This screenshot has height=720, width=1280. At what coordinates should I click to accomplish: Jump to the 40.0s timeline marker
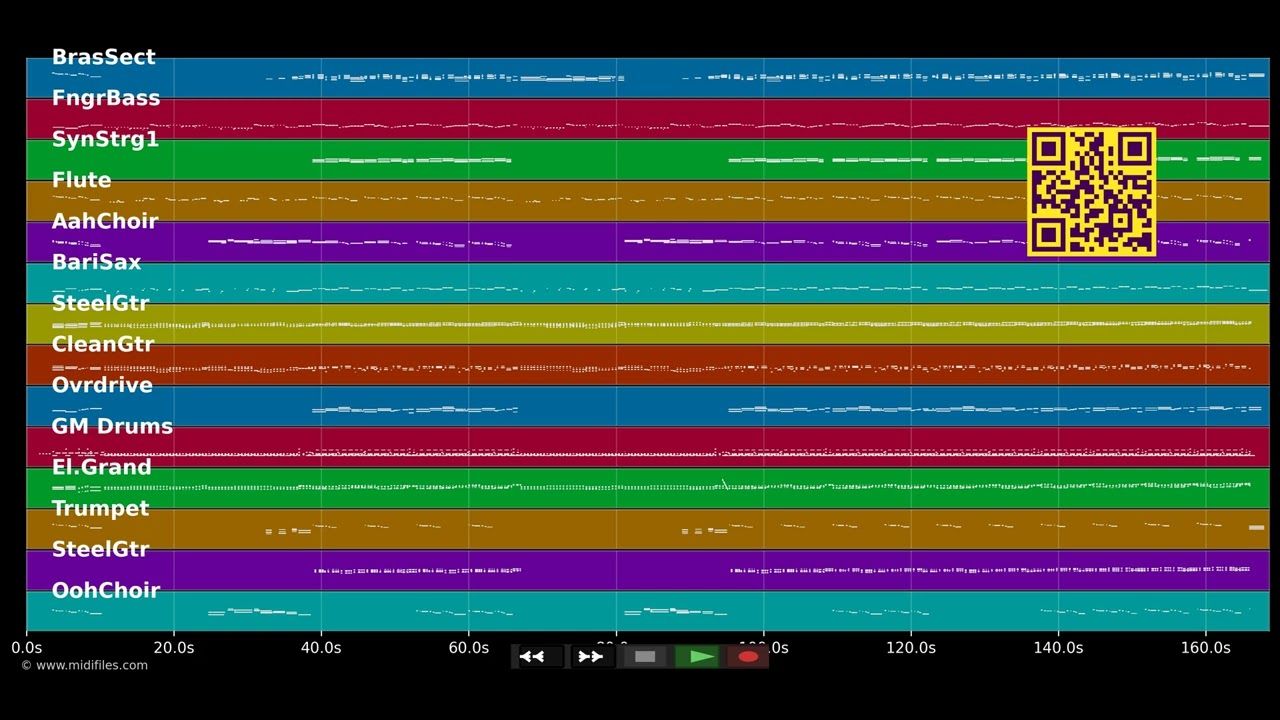tap(320, 648)
